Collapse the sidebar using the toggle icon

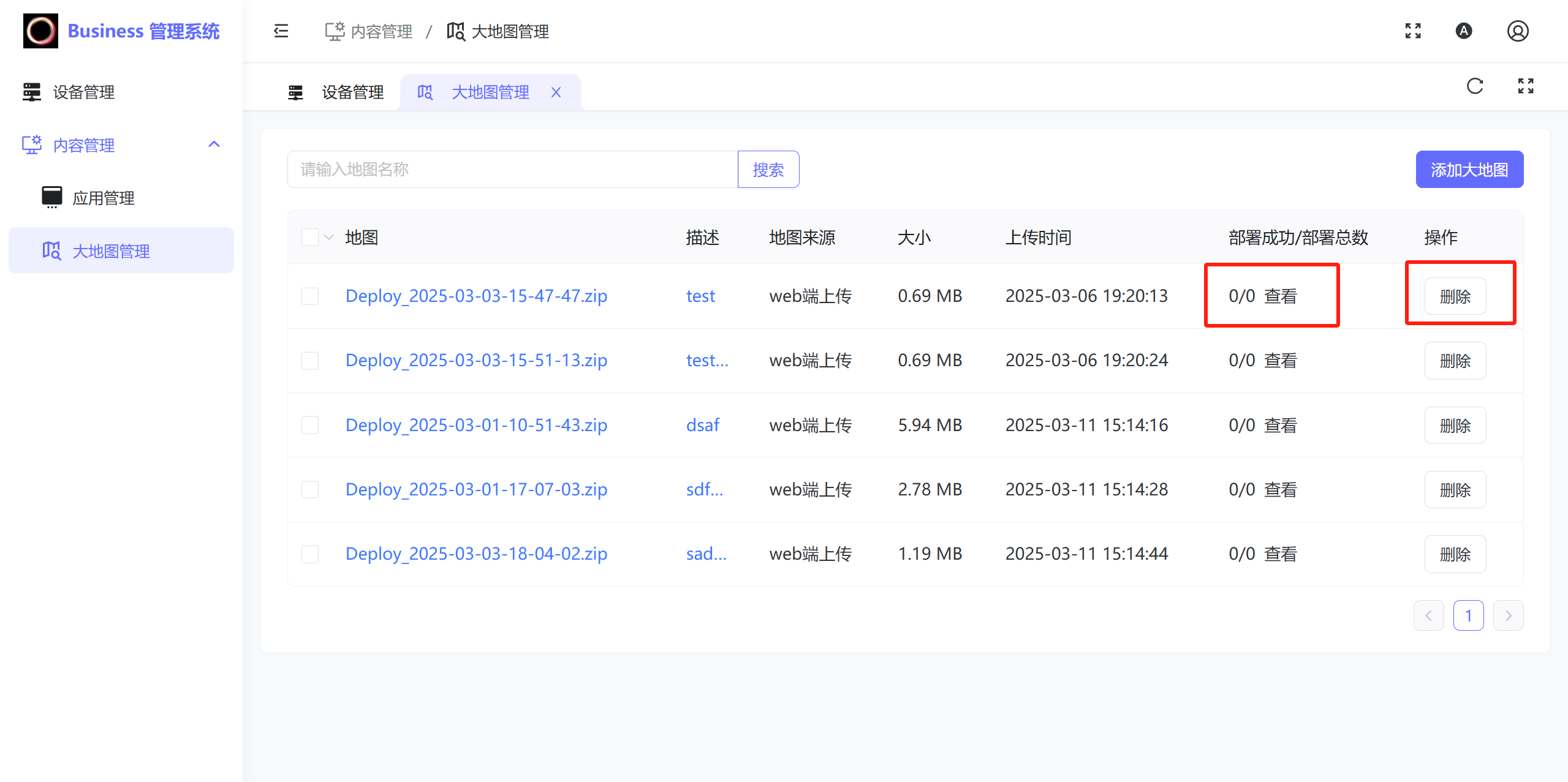pos(281,31)
